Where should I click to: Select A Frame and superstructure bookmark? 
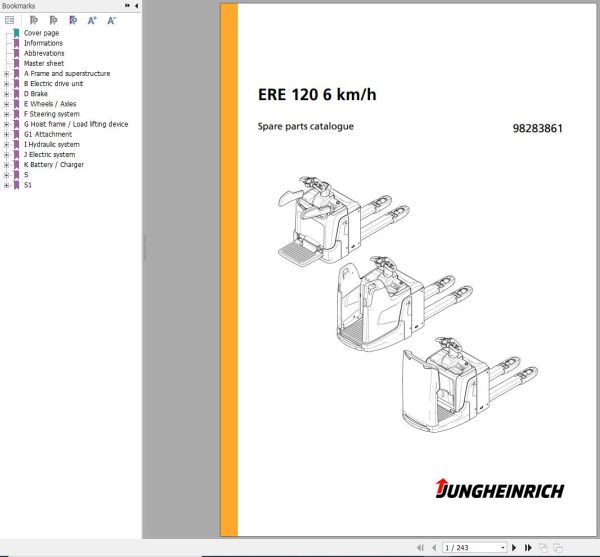(x=67, y=73)
